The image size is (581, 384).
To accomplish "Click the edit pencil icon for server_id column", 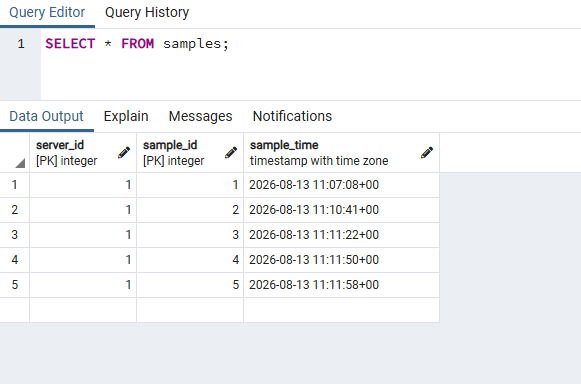I will click(x=124, y=152).
